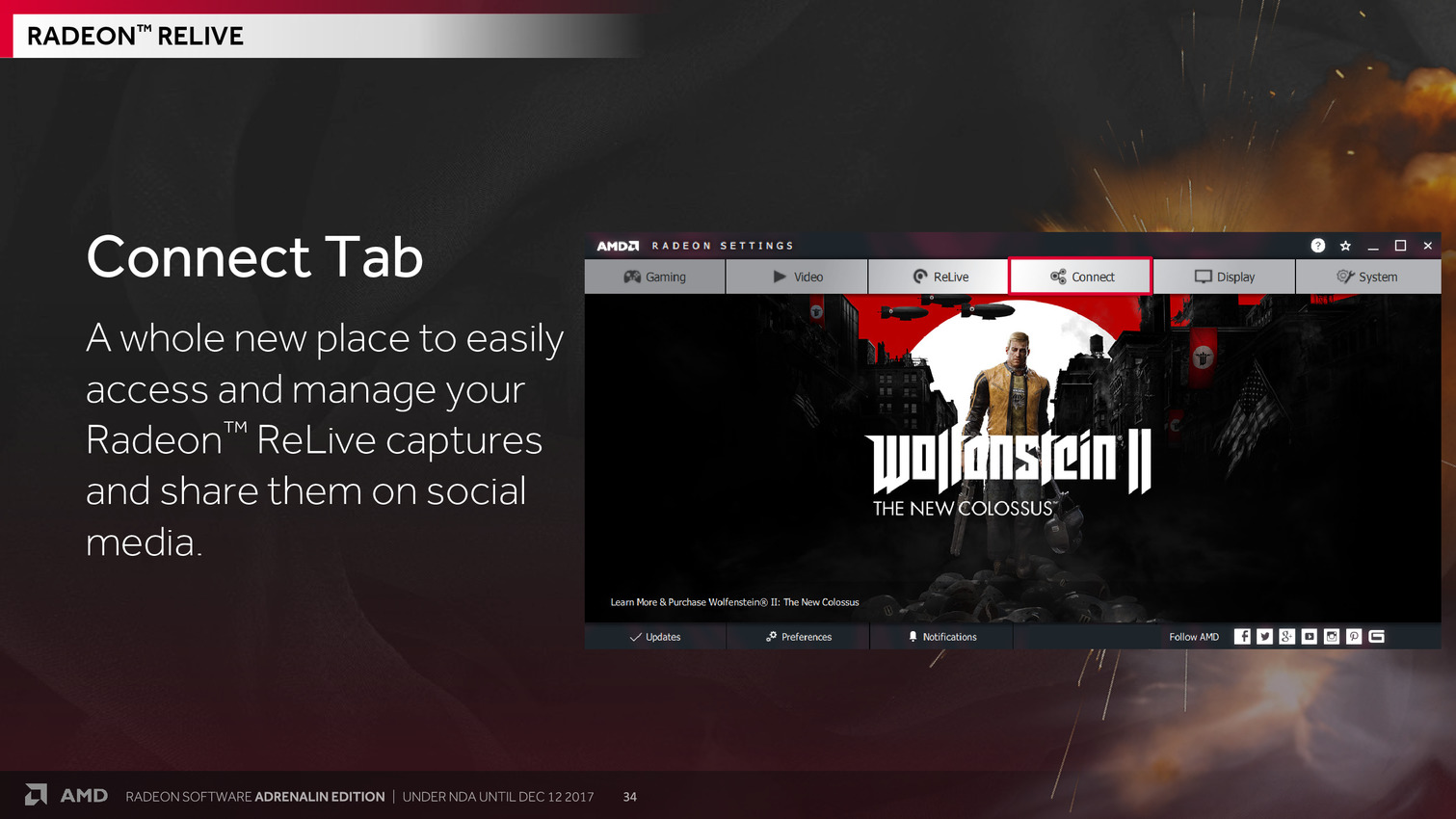
Task: Switch to the Video tab
Action: 797,277
